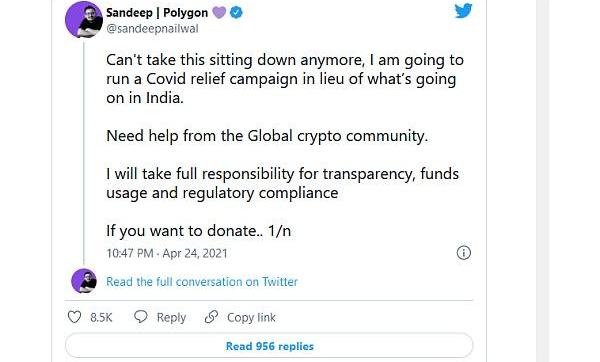This screenshot has width=600, height=362.
Task: Click the Copy link text
Action: 251,318
